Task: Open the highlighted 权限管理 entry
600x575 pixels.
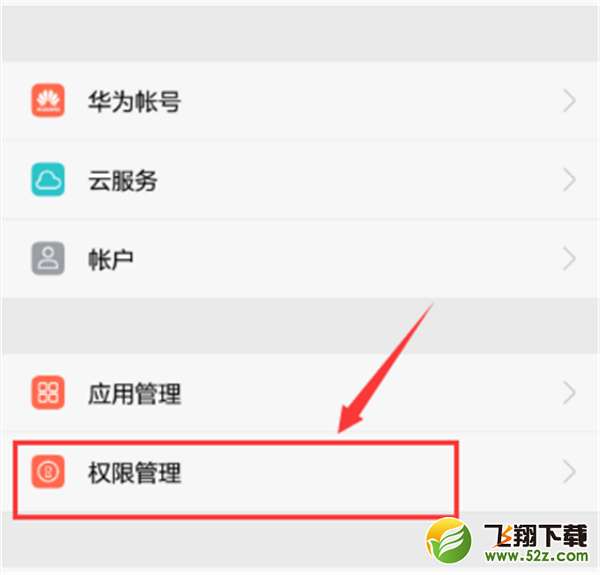Action: (134, 472)
